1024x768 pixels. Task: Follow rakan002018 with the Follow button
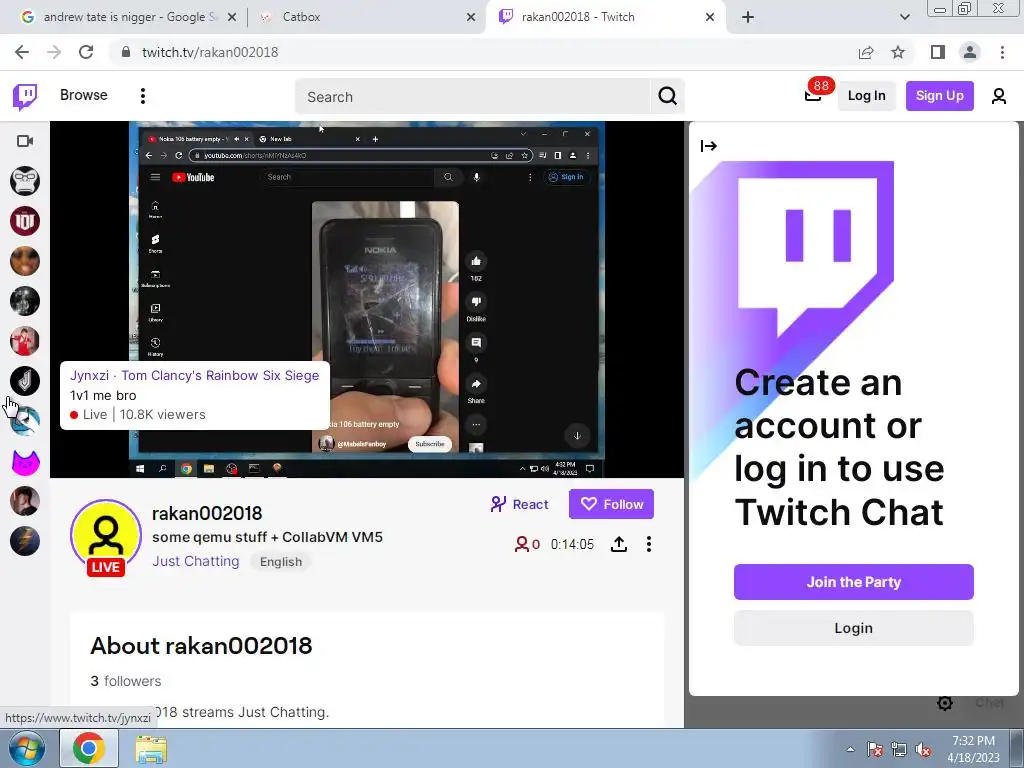click(611, 504)
